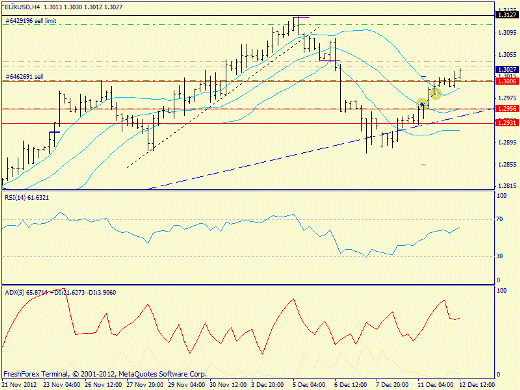
Task: Select the 'ADX(5) 65.8714' indicator label
Action: pos(26,293)
